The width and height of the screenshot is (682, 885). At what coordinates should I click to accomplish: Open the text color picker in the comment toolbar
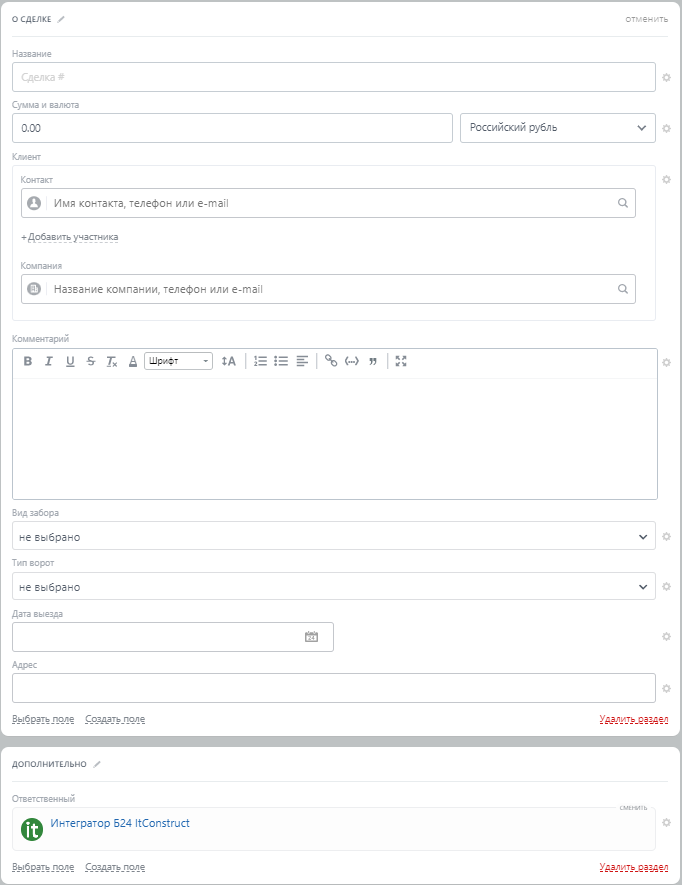132,361
